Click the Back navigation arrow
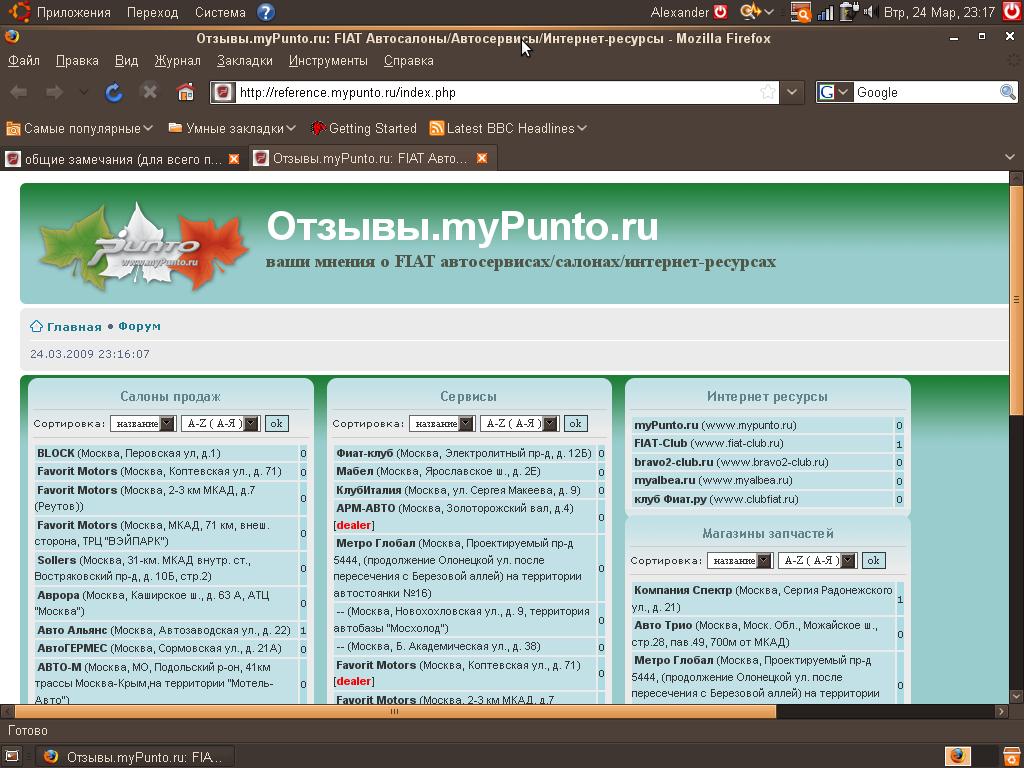 click(19, 92)
